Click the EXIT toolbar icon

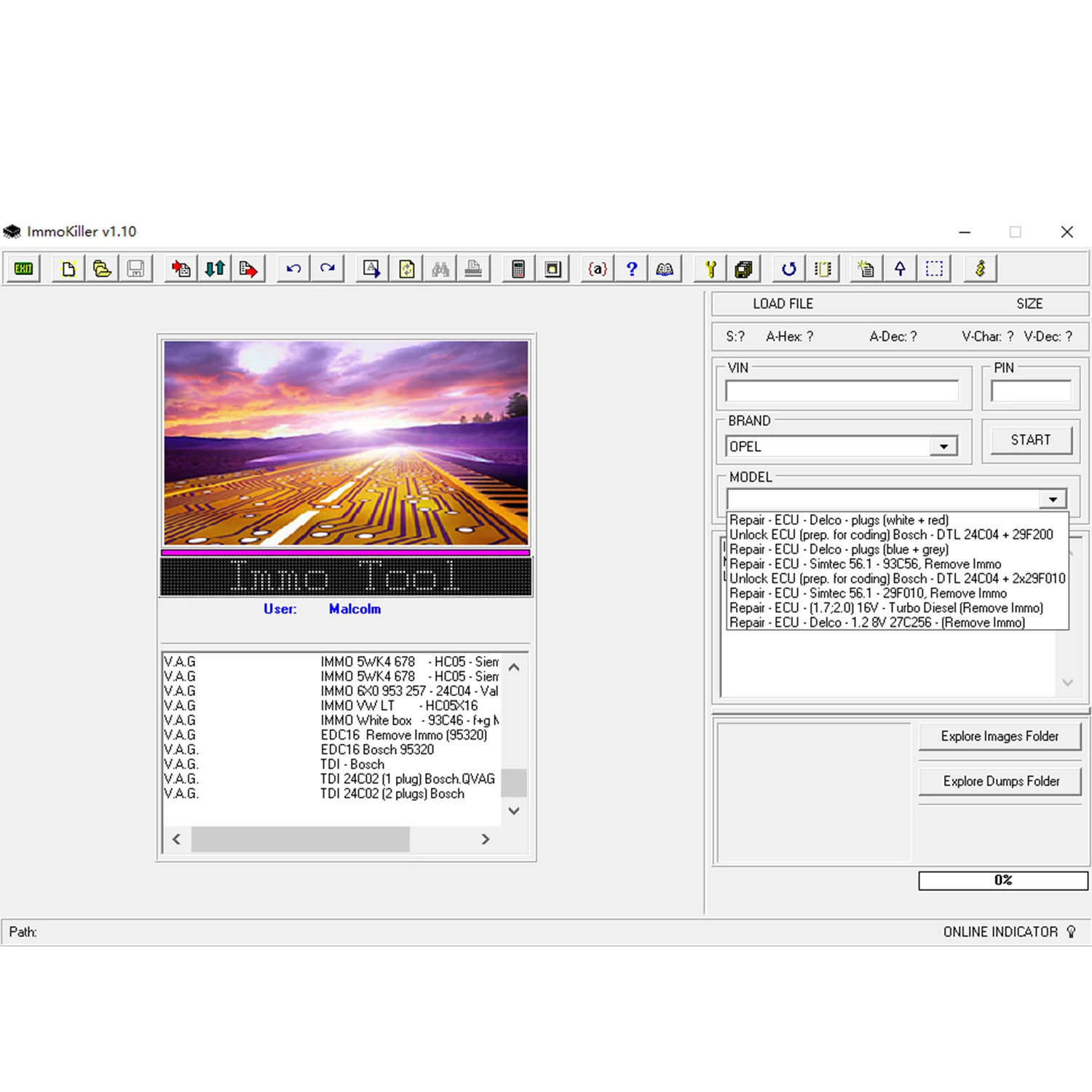23,269
